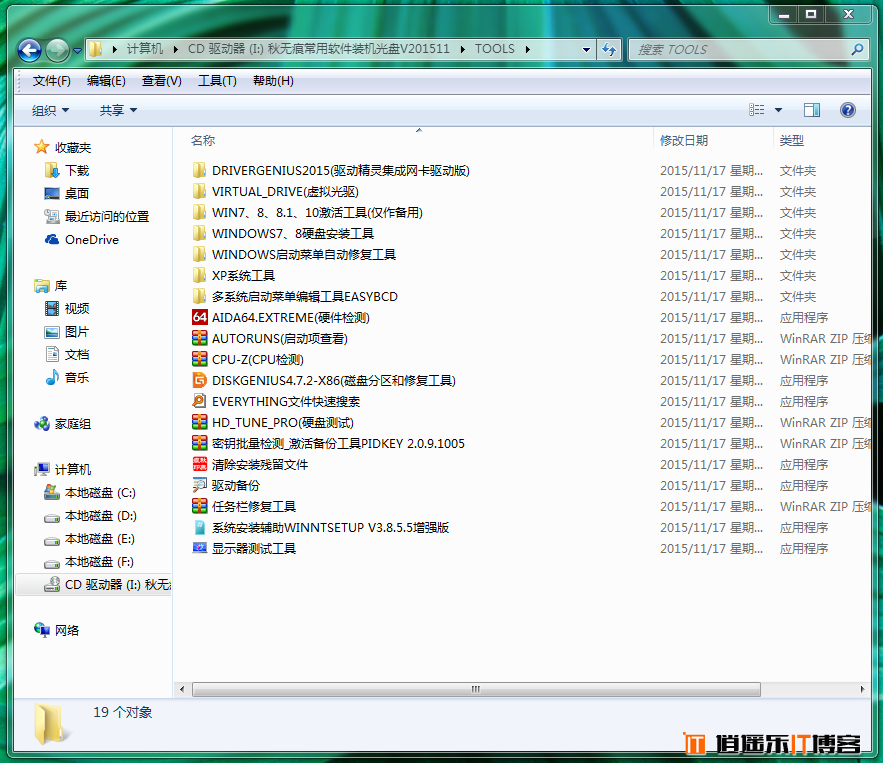The image size is (883, 763).
Task: Select the 收藏夹 star icon
Action: coord(41,148)
